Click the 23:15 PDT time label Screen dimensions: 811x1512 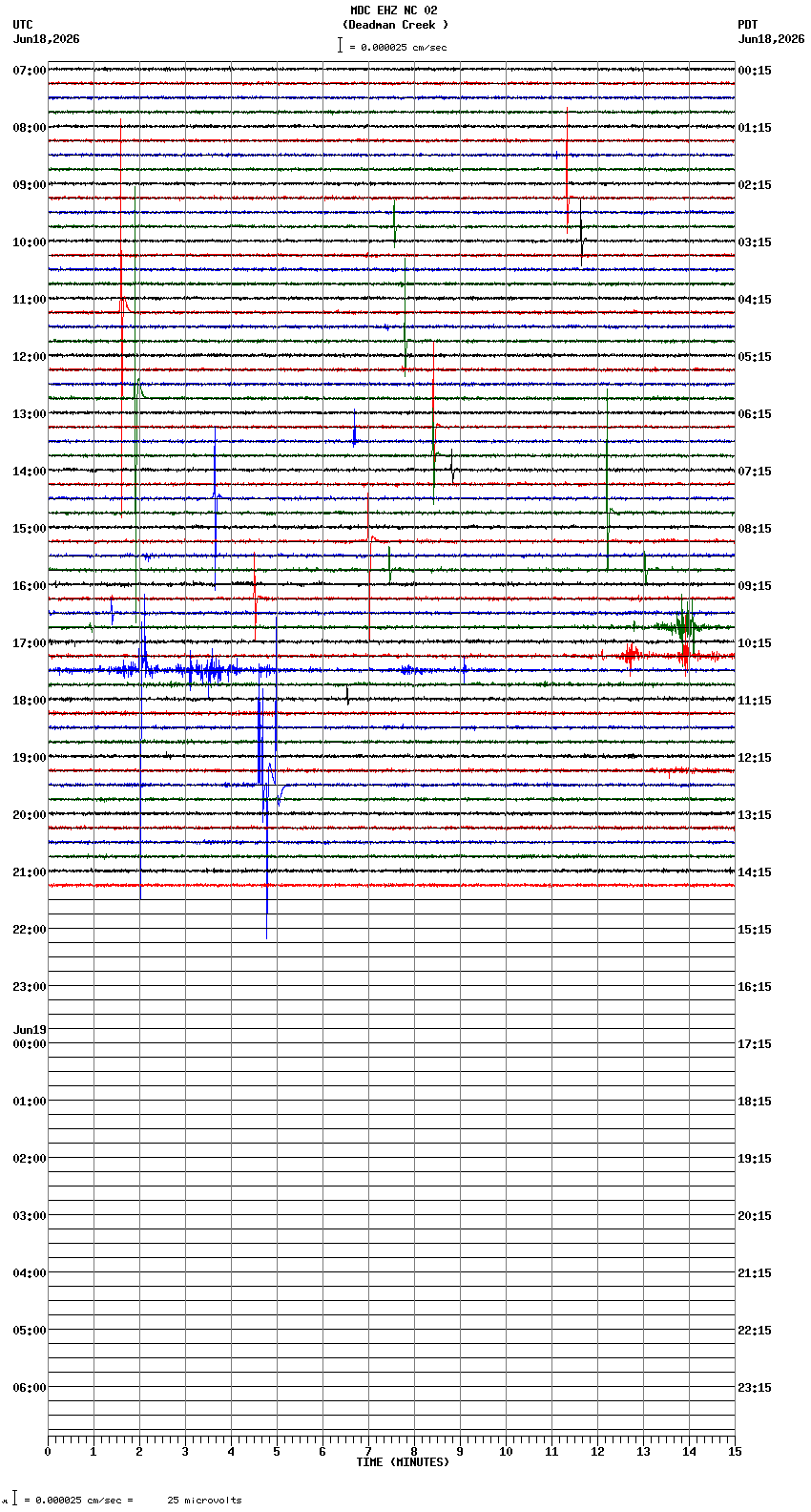pyautogui.click(x=755, y=1388)
